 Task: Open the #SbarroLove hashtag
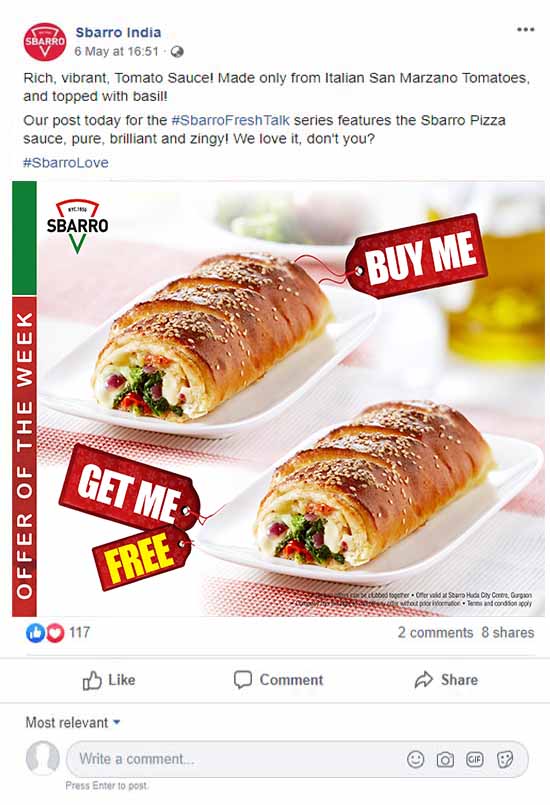pyautogui.click(x=66, y=163)
